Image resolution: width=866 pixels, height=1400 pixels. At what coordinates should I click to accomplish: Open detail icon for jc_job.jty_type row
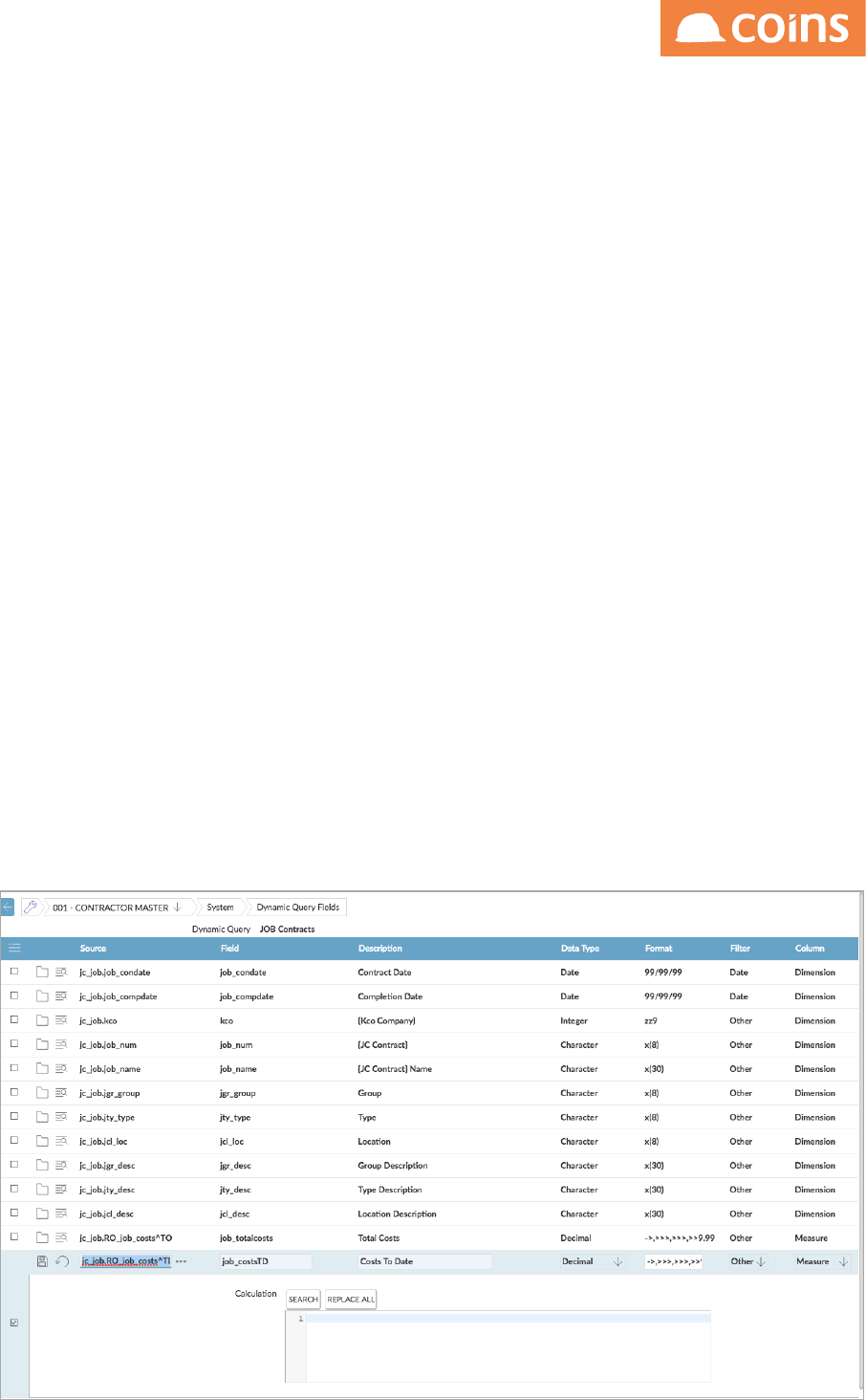(x=61, y=1117)
